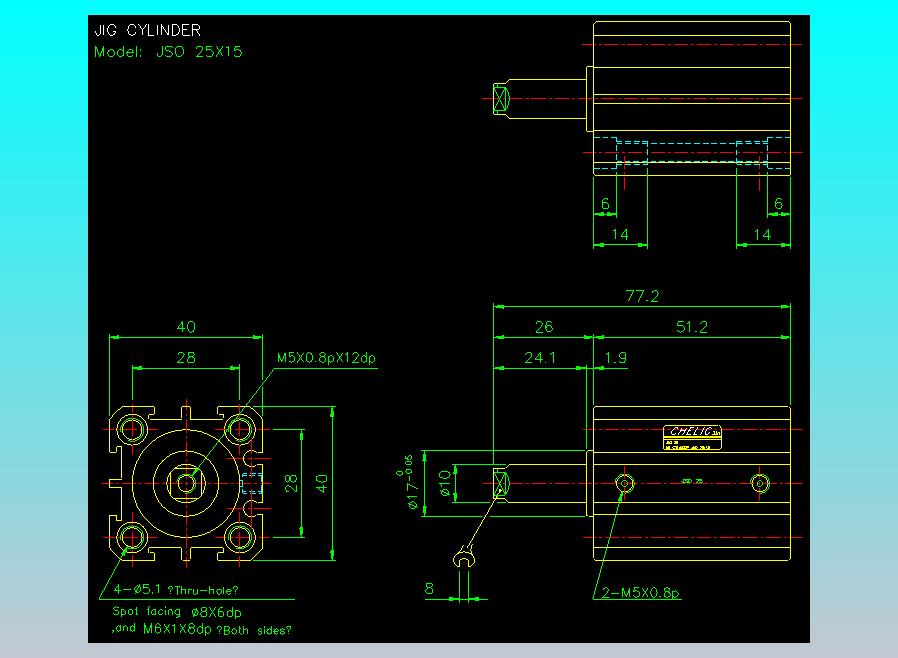
Task: Click the 1.9 dimension value
Action: tap(616, 358)
